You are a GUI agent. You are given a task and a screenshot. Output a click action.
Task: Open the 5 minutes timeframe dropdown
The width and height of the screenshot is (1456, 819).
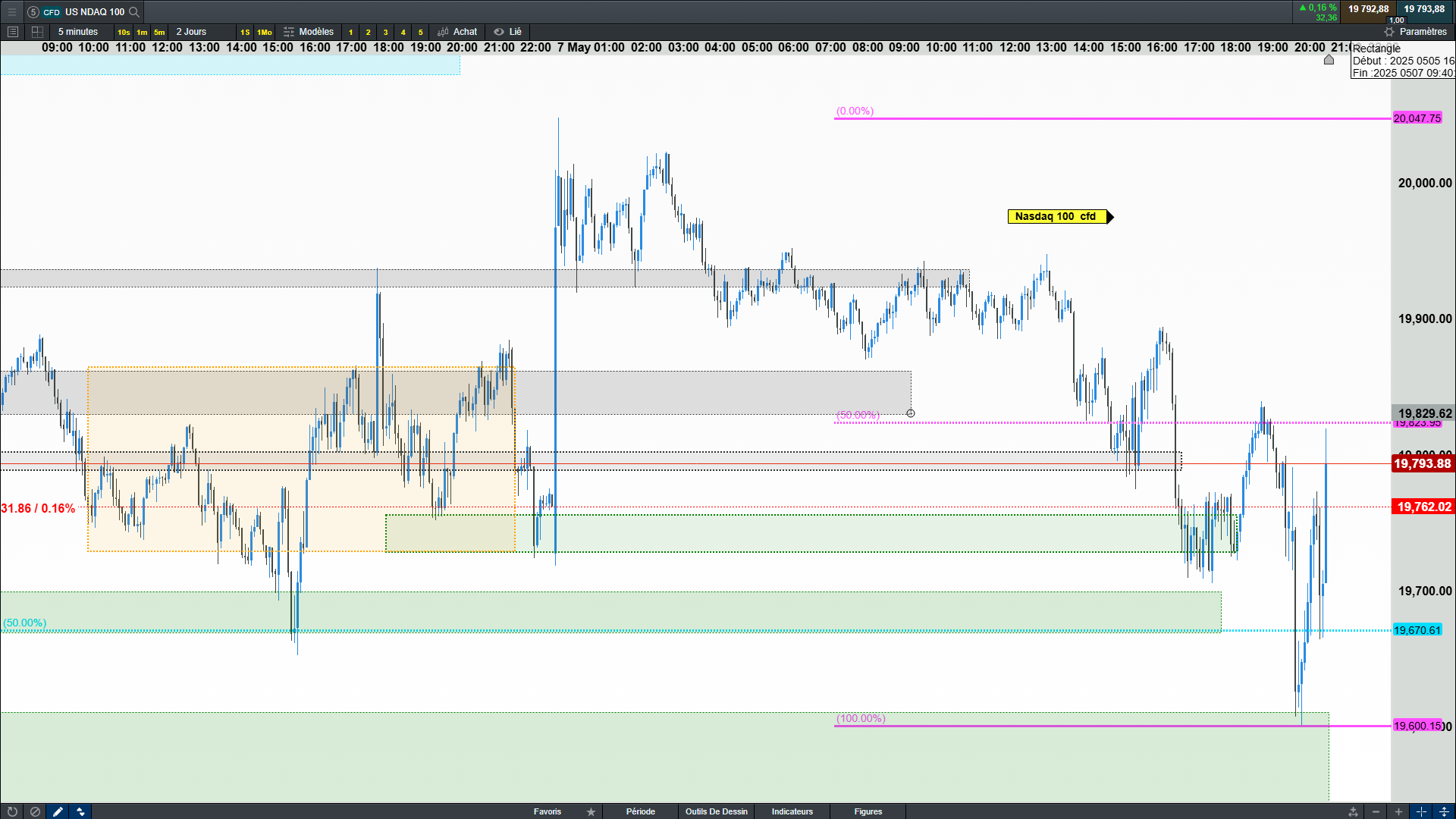(78, 32)
